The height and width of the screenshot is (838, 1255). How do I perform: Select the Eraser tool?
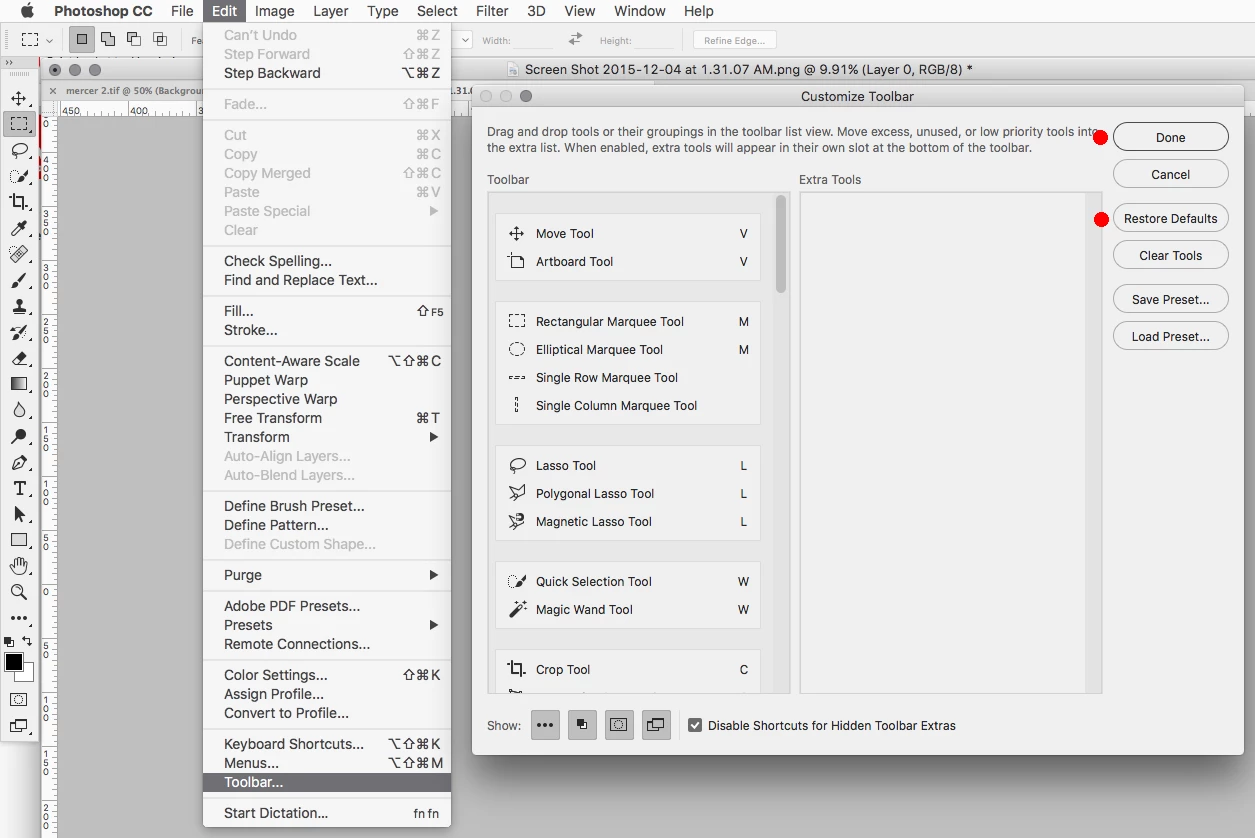tap(19, 358)
